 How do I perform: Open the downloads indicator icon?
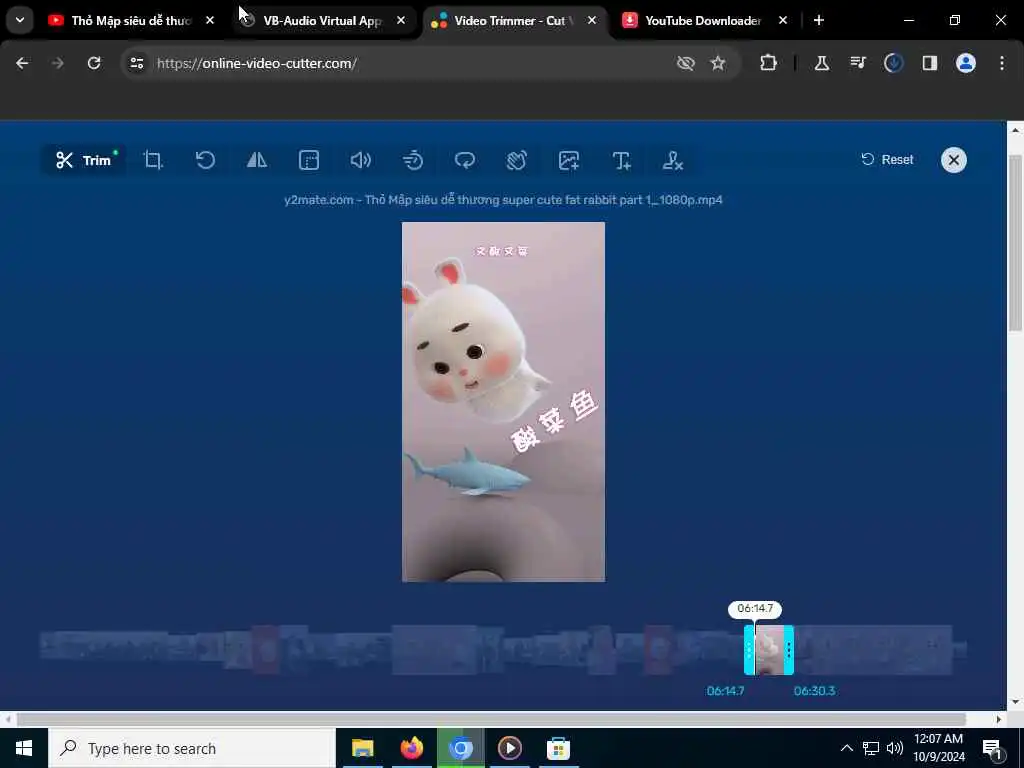pyautogui.click(x=893, y=63)
